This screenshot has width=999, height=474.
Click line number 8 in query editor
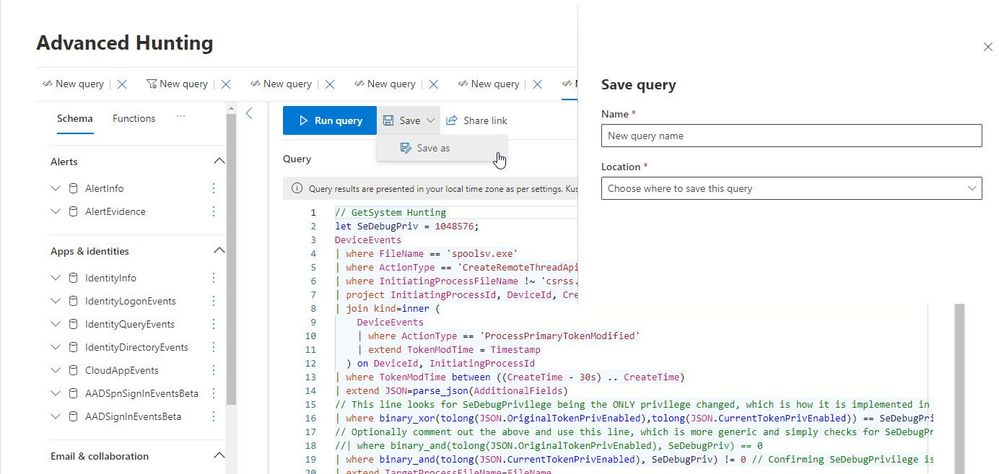[x=313, y=309]
